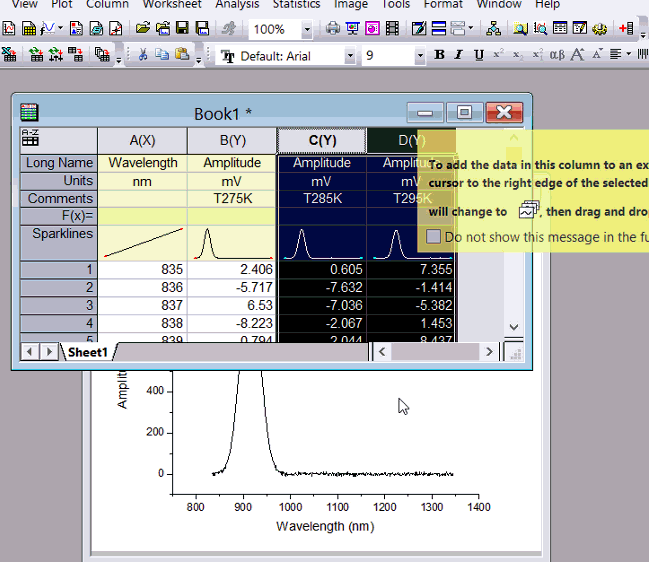Select the Sheet1 tab

pyautogui.click(x=88, y=353)
